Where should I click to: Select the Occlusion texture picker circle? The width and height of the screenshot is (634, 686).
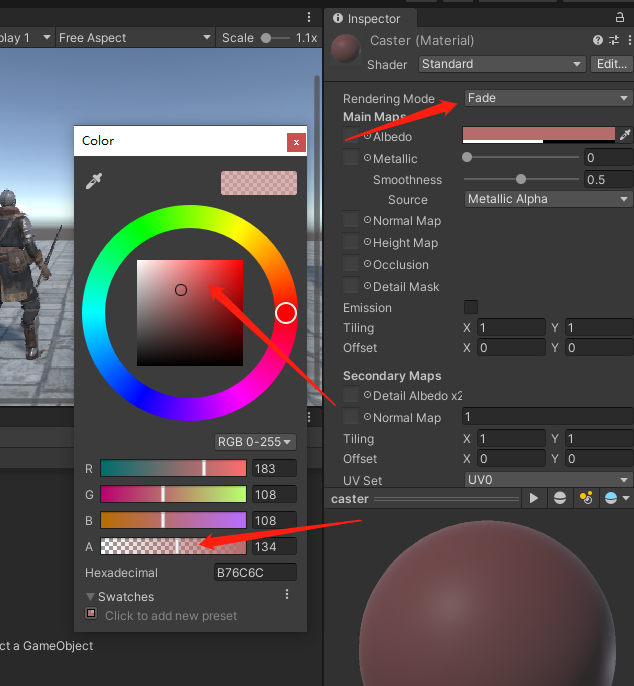[x=368, y=264]
